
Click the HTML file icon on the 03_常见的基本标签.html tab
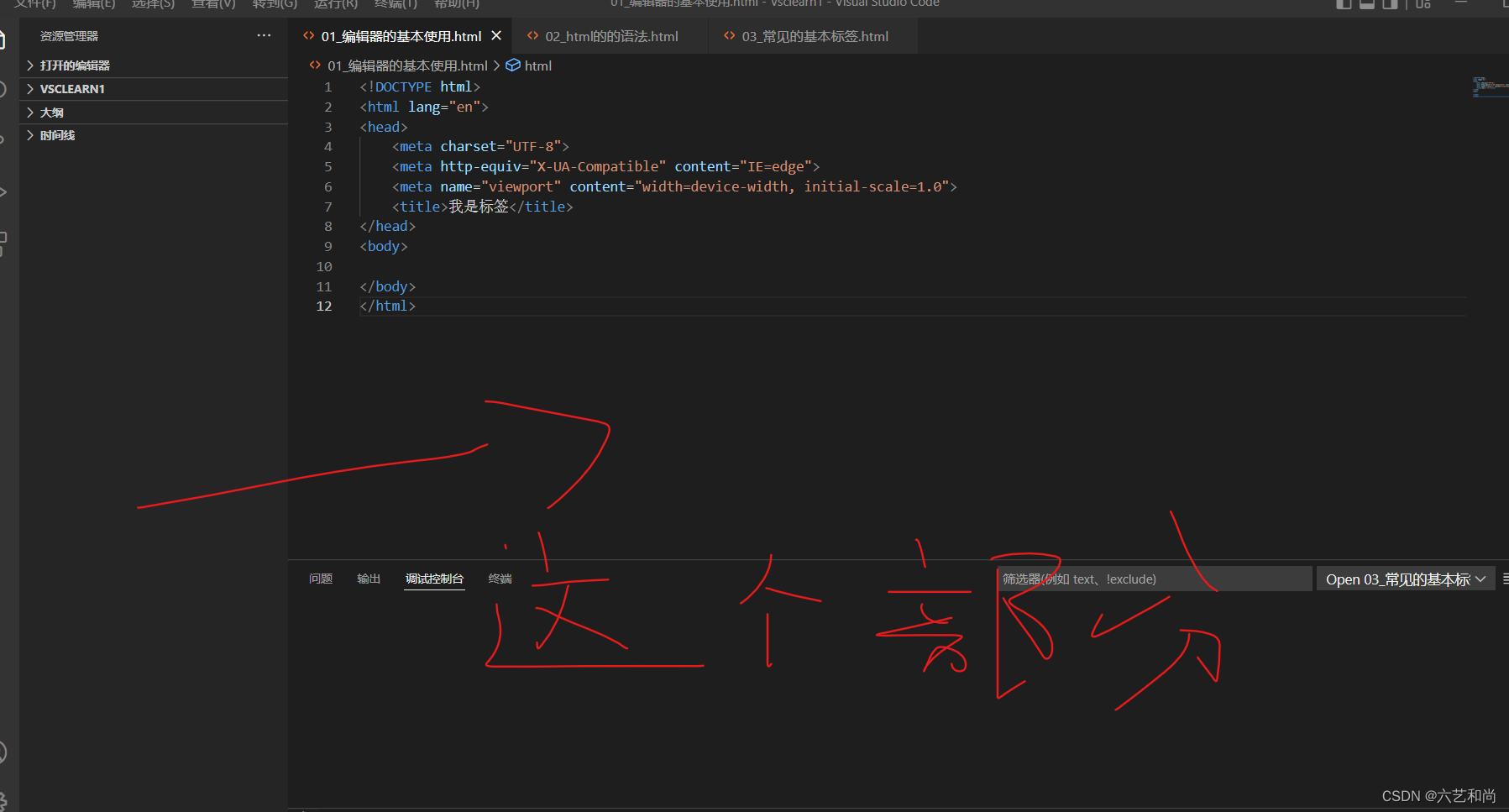729,35
